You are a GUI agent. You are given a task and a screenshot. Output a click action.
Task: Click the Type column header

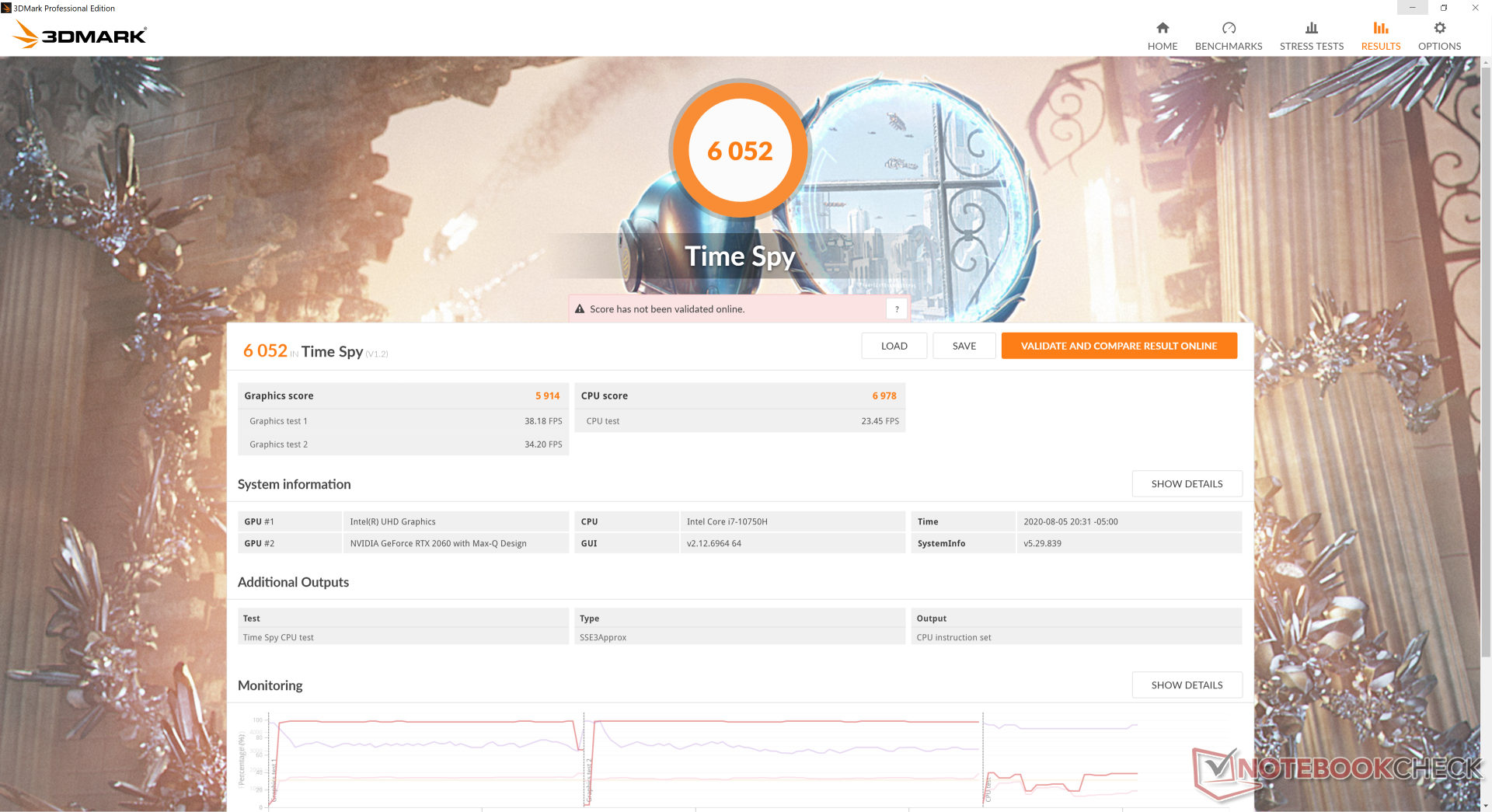point(589,619)
